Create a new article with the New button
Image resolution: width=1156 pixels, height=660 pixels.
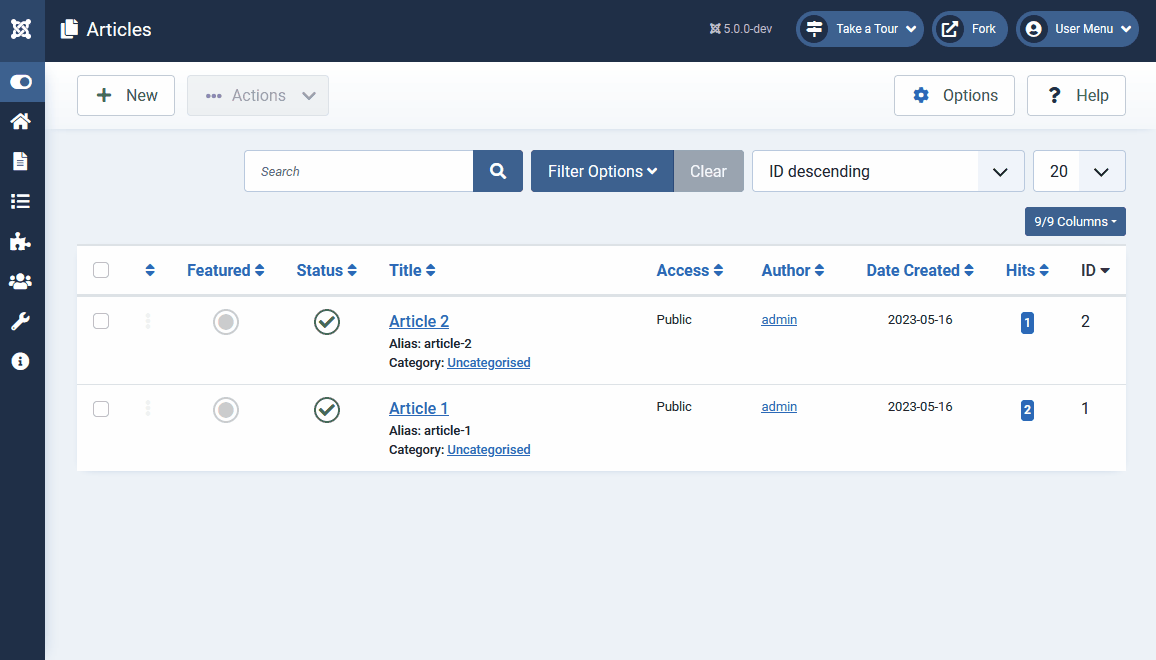tap(126, 95)
